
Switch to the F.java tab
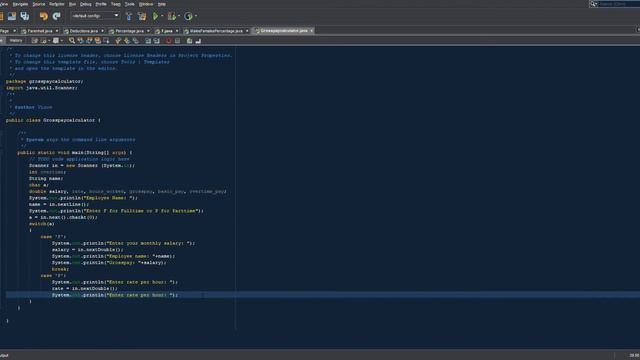click(167, 31)
